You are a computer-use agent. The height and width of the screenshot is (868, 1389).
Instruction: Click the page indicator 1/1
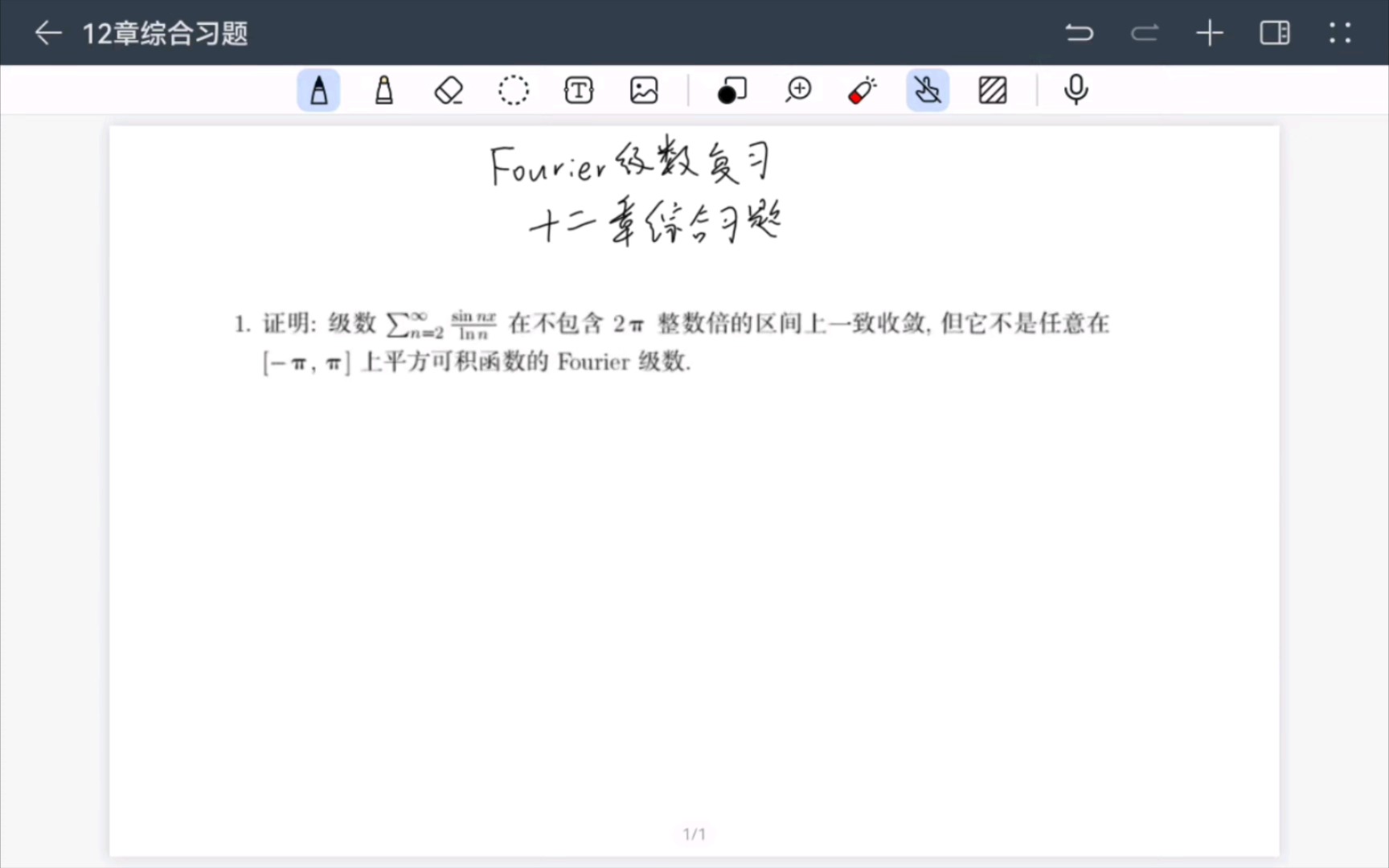tap(694, 834)
